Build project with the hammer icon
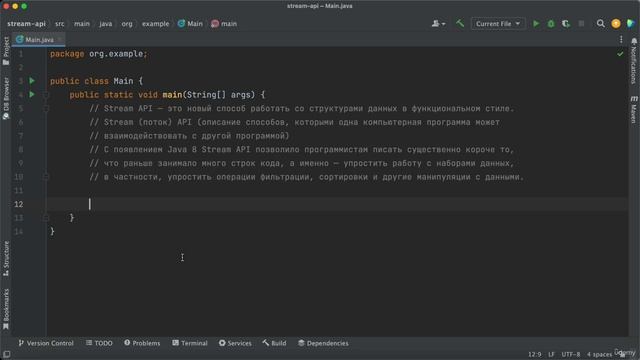Image resolution: width=640 pixels, height=360 pixels. [x=460, y=24]
